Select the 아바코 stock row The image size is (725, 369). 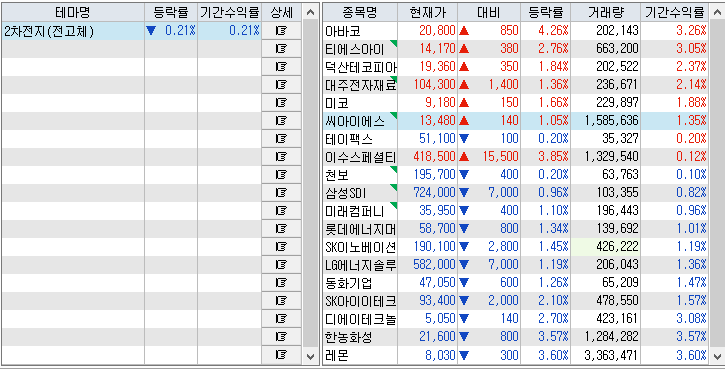516,31
